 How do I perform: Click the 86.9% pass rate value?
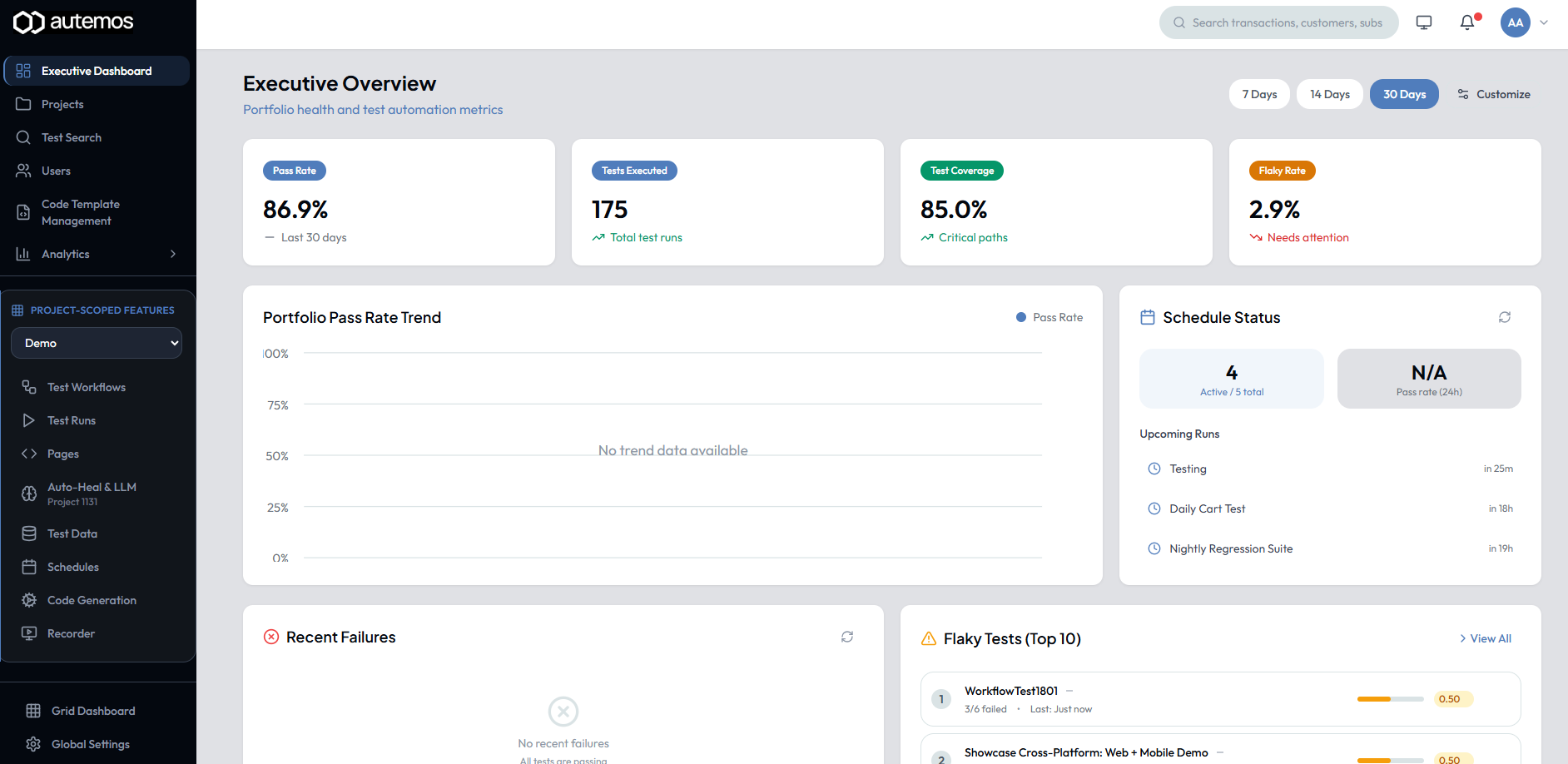[x=295, y=210]
